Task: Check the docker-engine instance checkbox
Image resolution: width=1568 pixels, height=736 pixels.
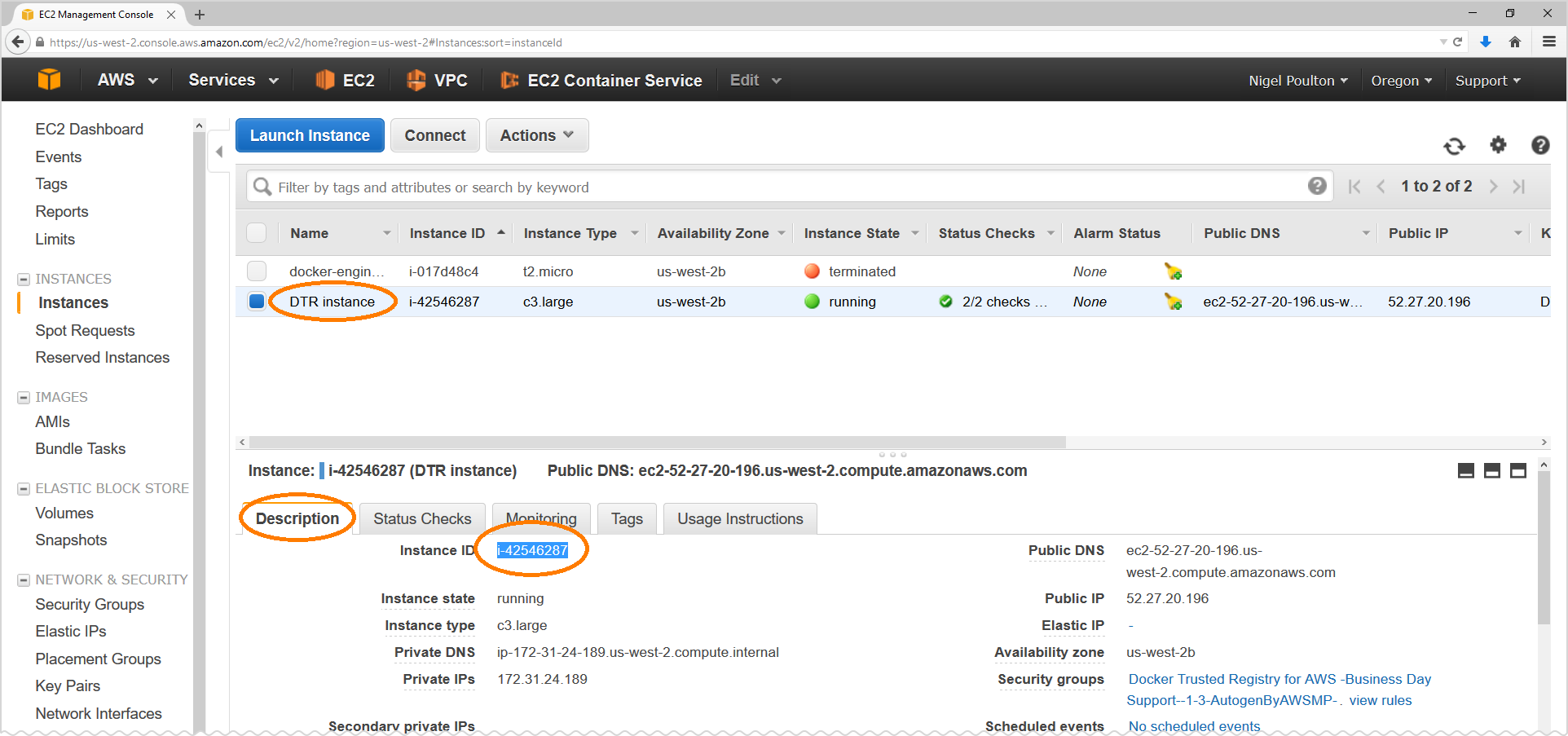Action: [x=257, y=271]
